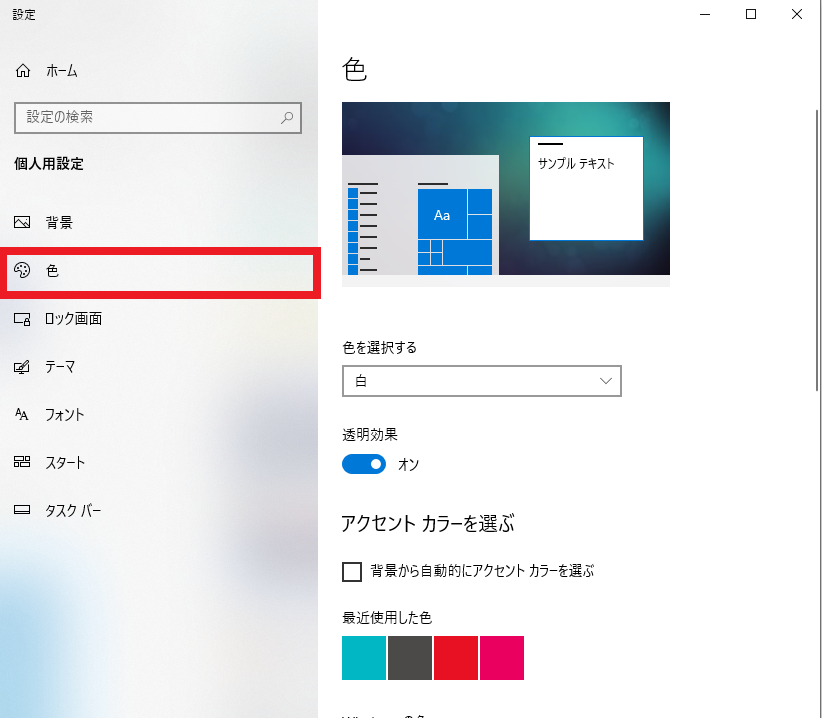This screenshot has width=822, height=718.
Task: Click the 個人用設定 heading
Action: (x=49, y=164)
